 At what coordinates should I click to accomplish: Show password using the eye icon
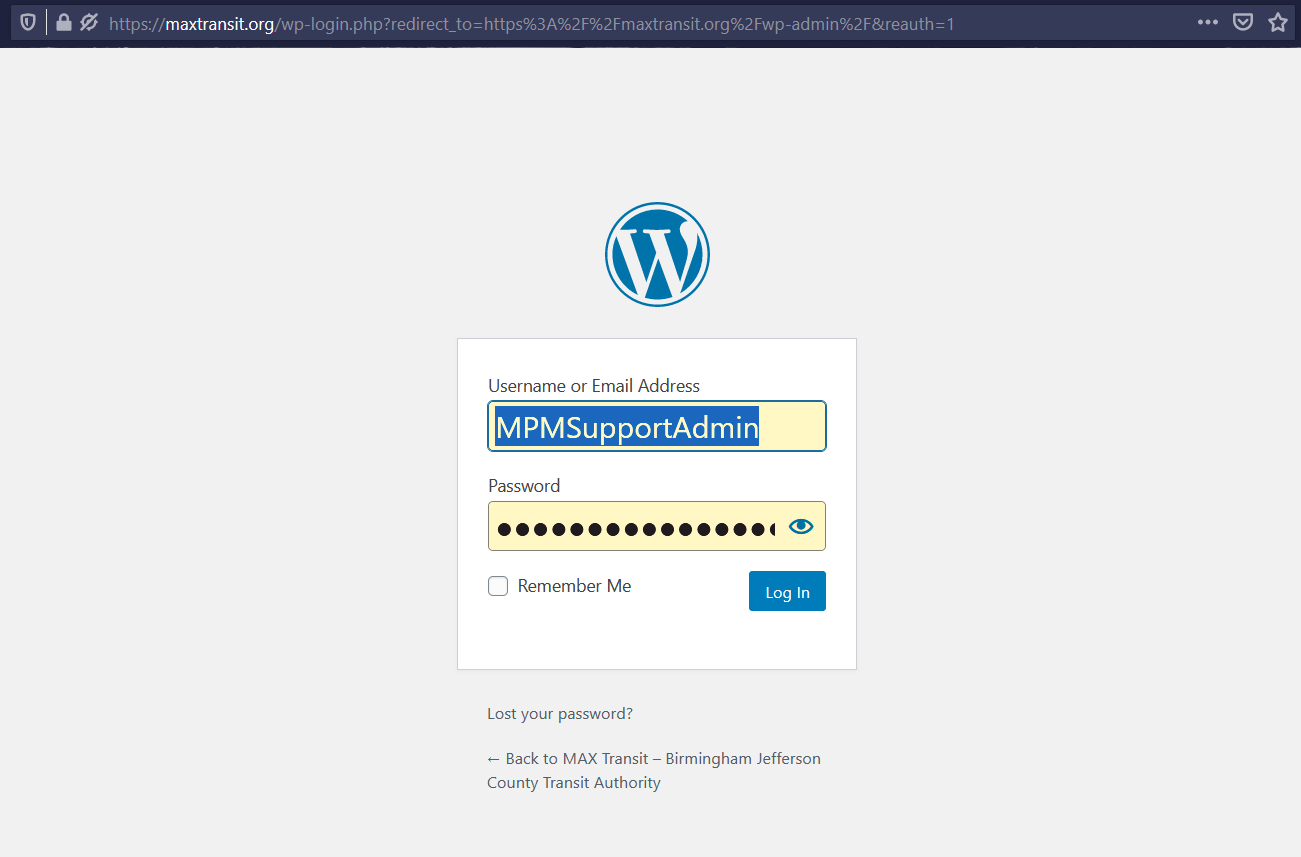point(801,526)
